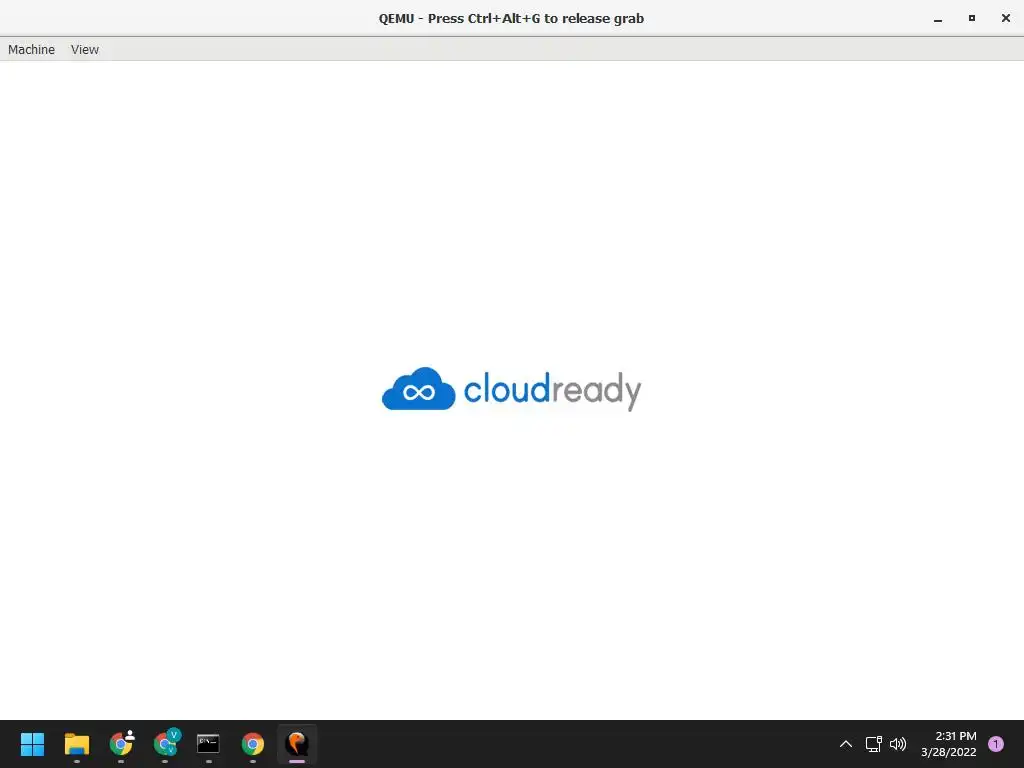1024x768 pixels.
Task: Open Chrome with person profile badge
Action: [x=121, y=744]
